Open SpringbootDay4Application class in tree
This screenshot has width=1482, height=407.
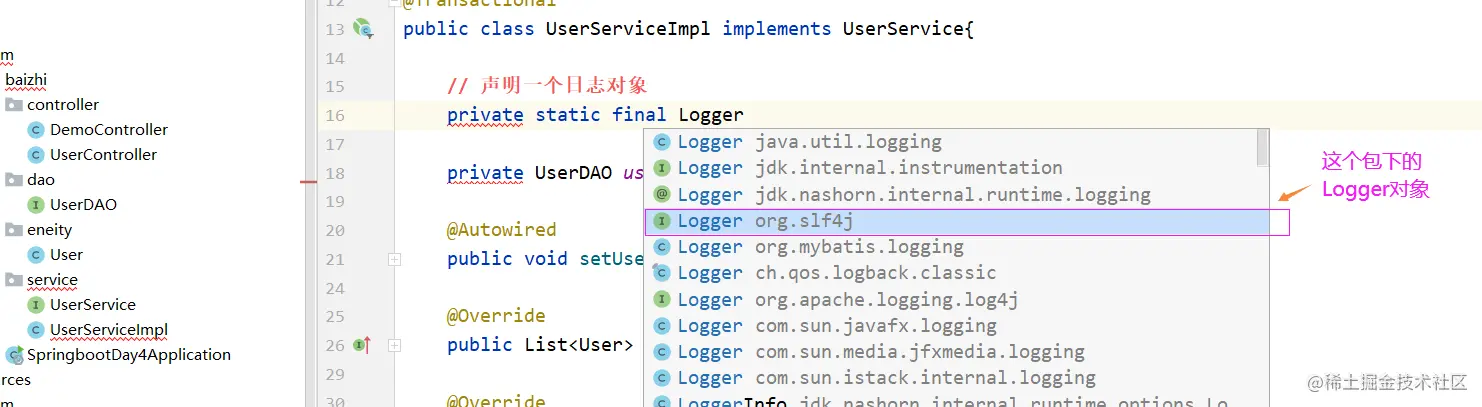[129, 355]
